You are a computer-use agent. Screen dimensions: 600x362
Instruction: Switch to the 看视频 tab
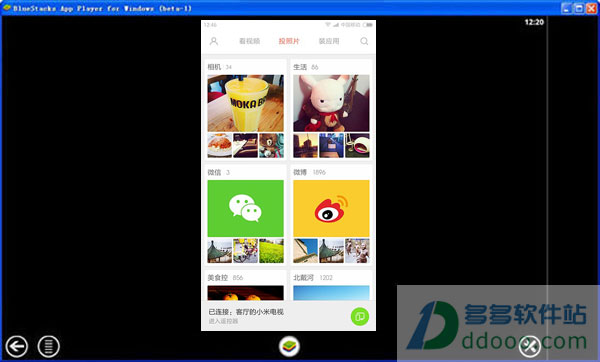[x=249, y=41]
